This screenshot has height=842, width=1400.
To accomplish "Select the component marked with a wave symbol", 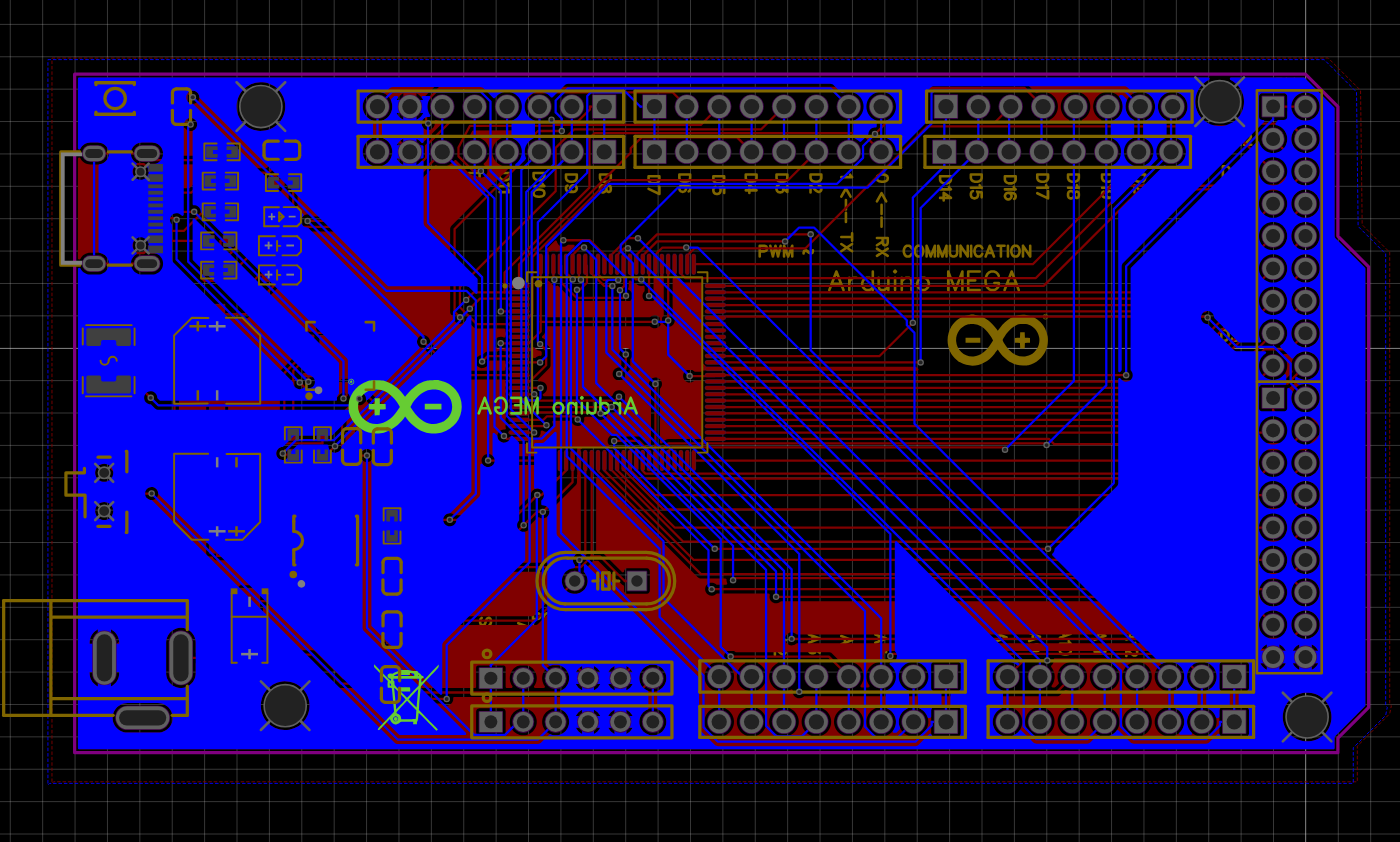I will pos(108,360).
